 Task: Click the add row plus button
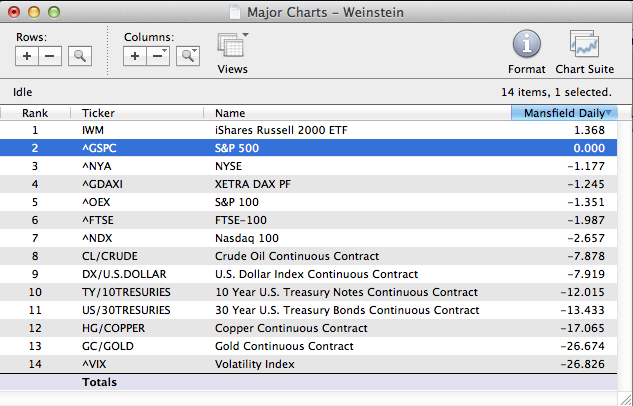pyautogui.click(x=27, y=57)
